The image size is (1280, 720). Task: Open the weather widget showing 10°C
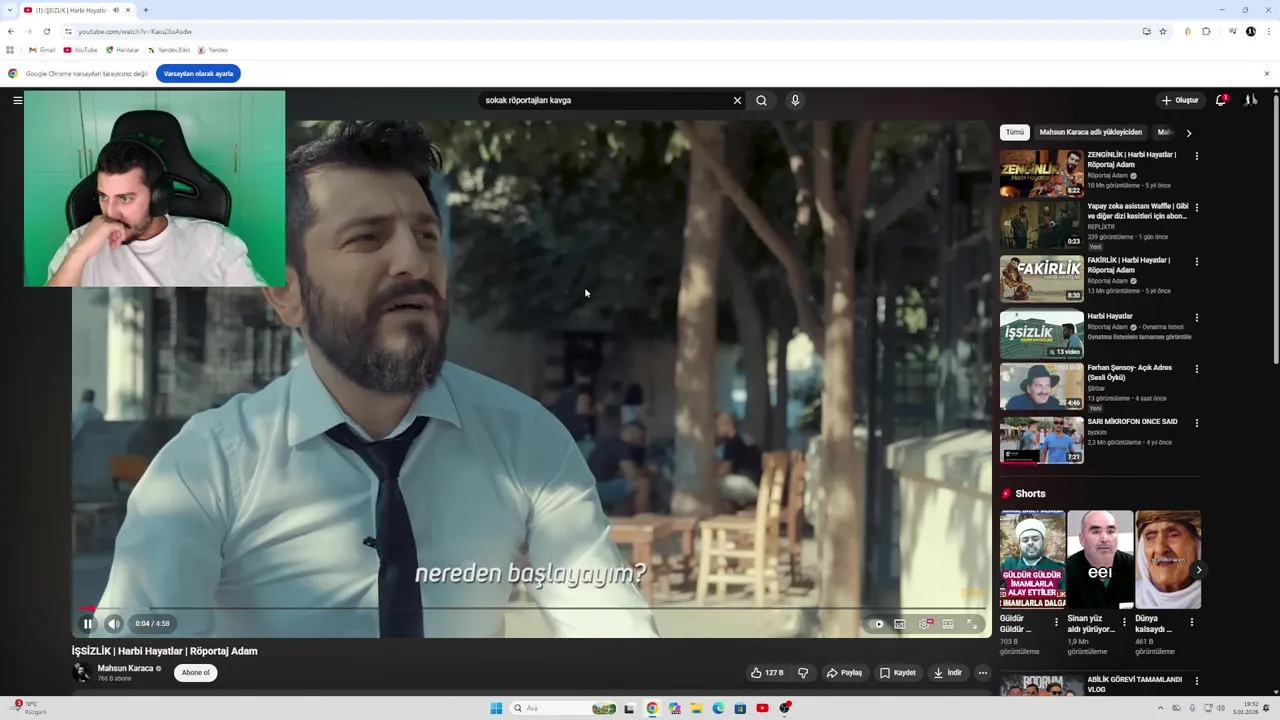click(28, 708)
